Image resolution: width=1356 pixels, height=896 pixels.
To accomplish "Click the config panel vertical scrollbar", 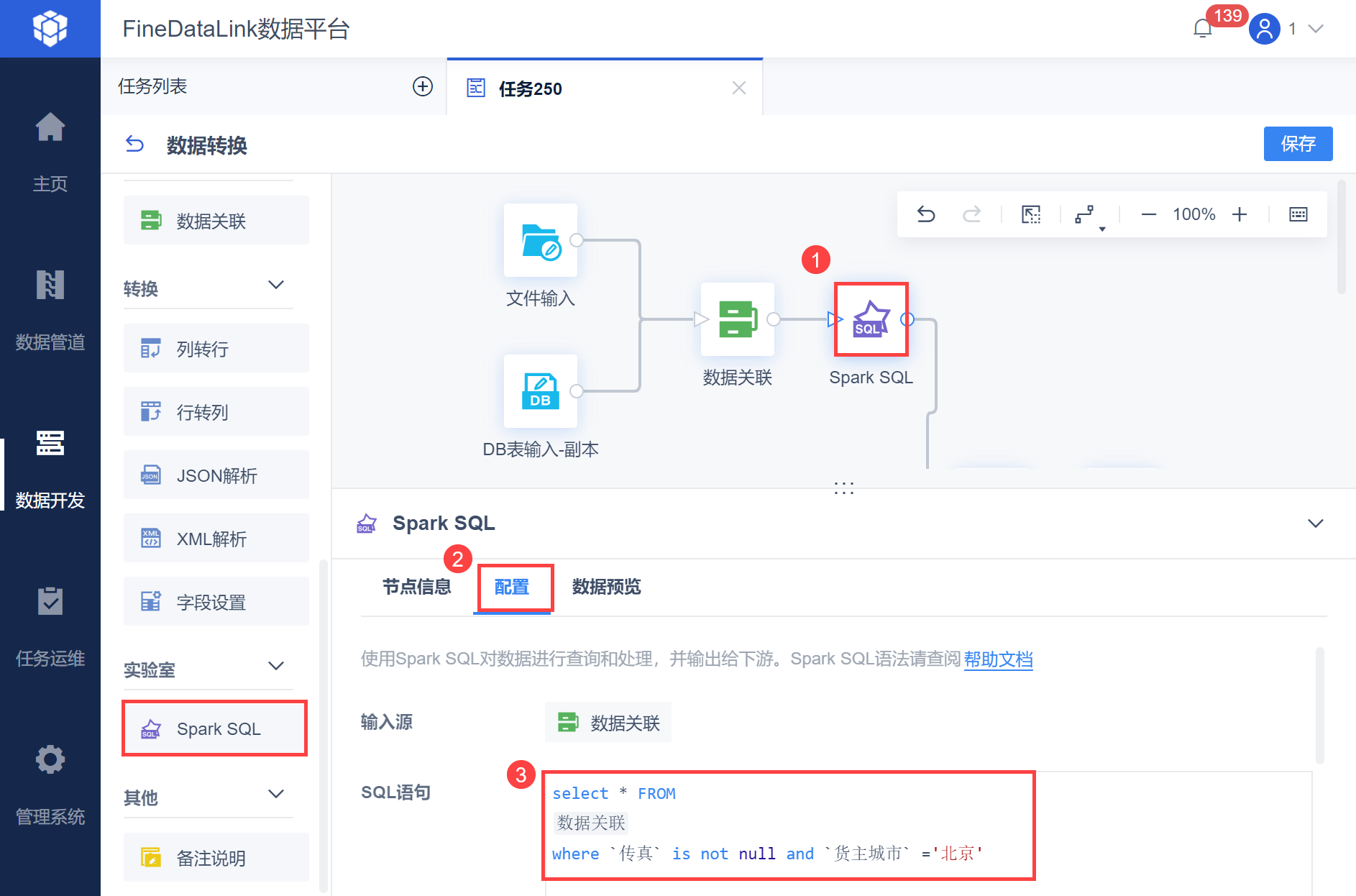I will [1320, 705].
